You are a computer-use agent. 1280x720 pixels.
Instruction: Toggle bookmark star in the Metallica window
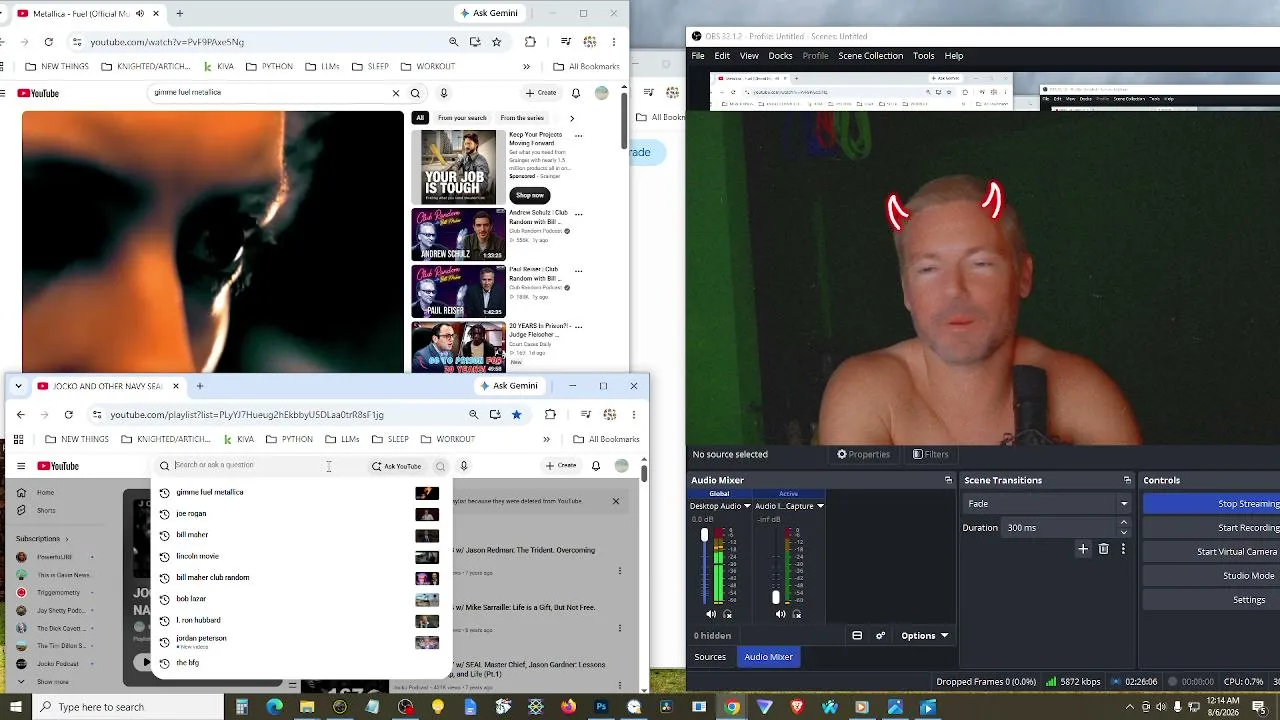click(496, 42)
